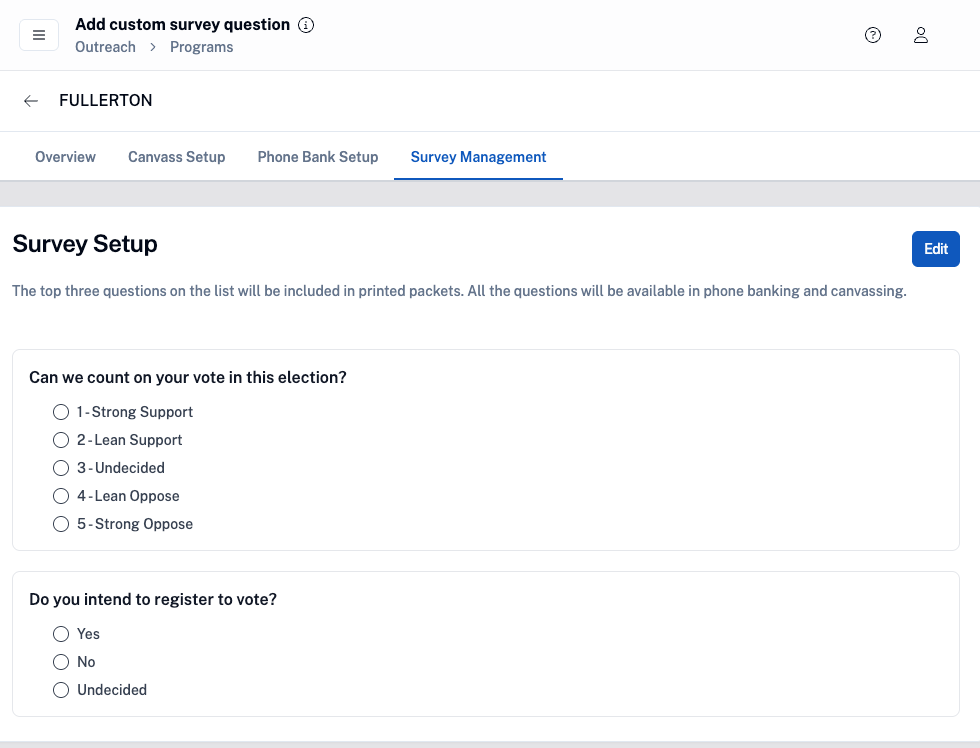Pick the 4 - Lean Oppose option
980x748 pixels.
pyautogui.click(x=61, y=496)
